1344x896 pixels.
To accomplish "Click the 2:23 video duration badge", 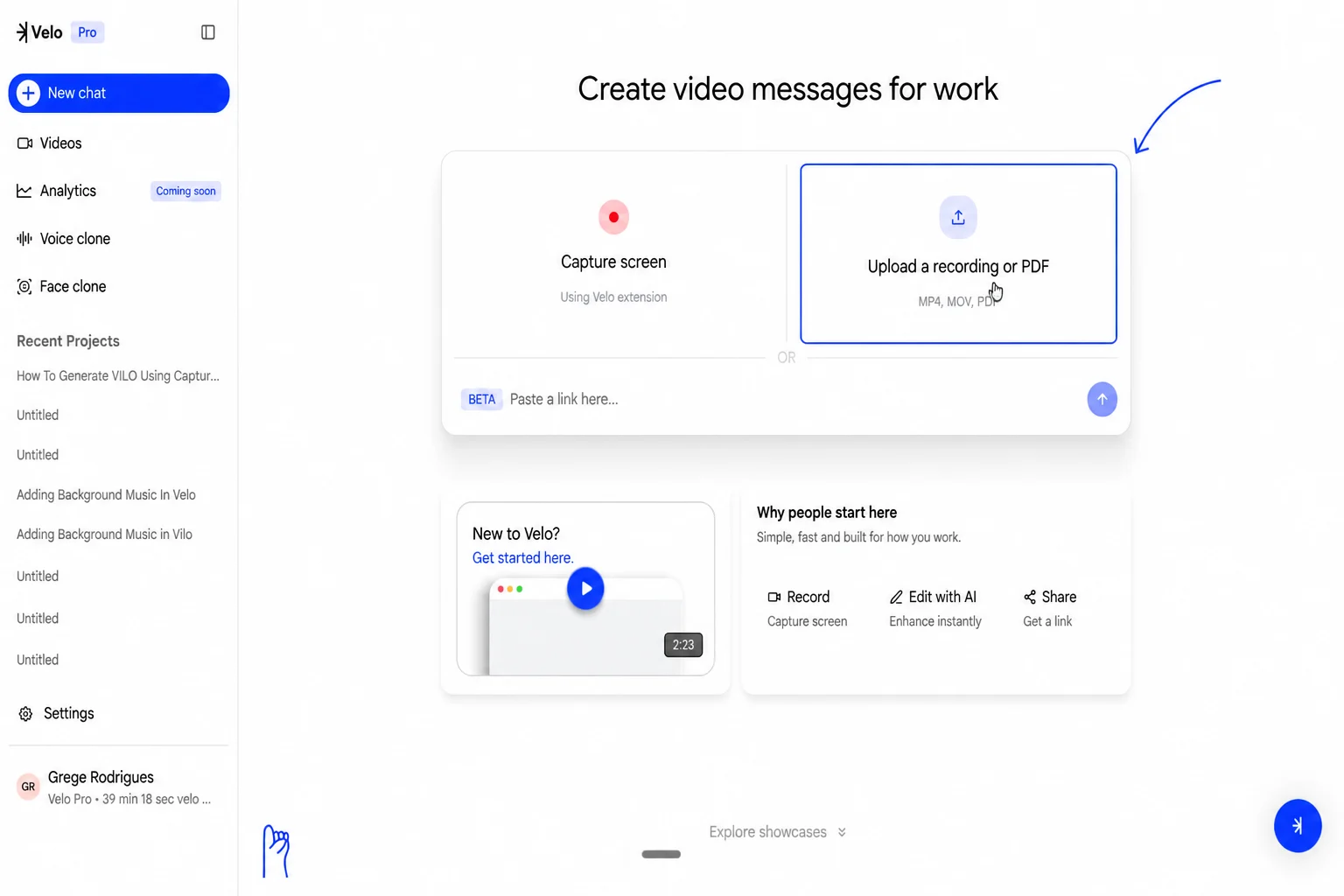I will 683,645.
